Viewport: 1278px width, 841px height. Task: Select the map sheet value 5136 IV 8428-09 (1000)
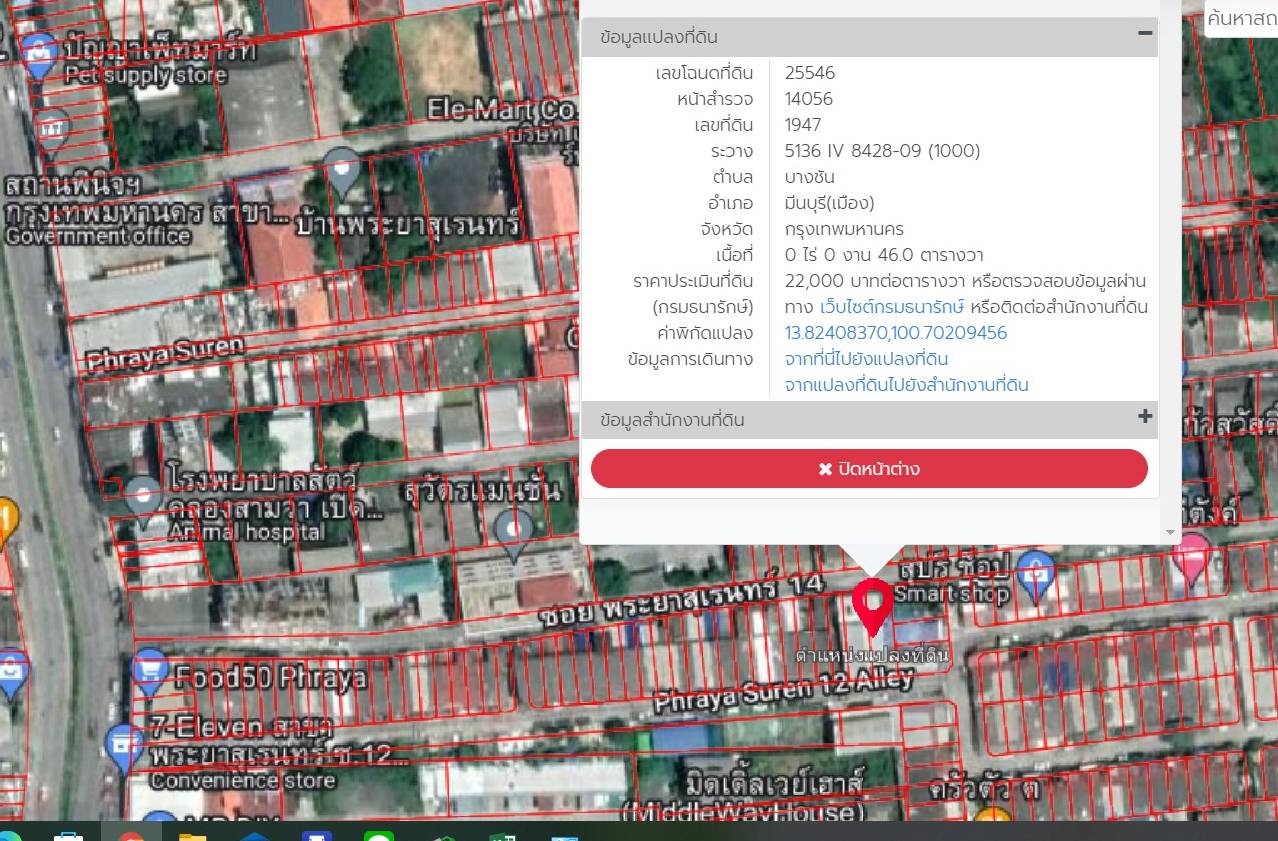point(883,151)
